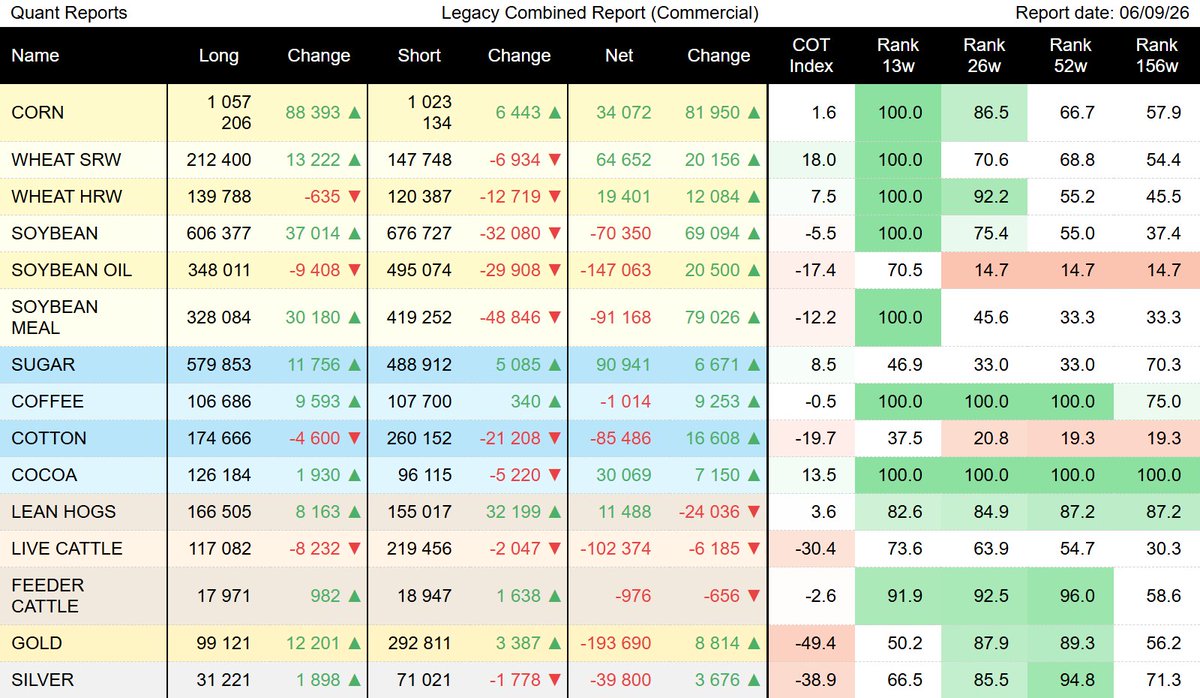The width and height of the screenshot is (1200, 698).
Task: Select the Rank 156w column header
Action: pyautogui.click(x=1157, y=55)
